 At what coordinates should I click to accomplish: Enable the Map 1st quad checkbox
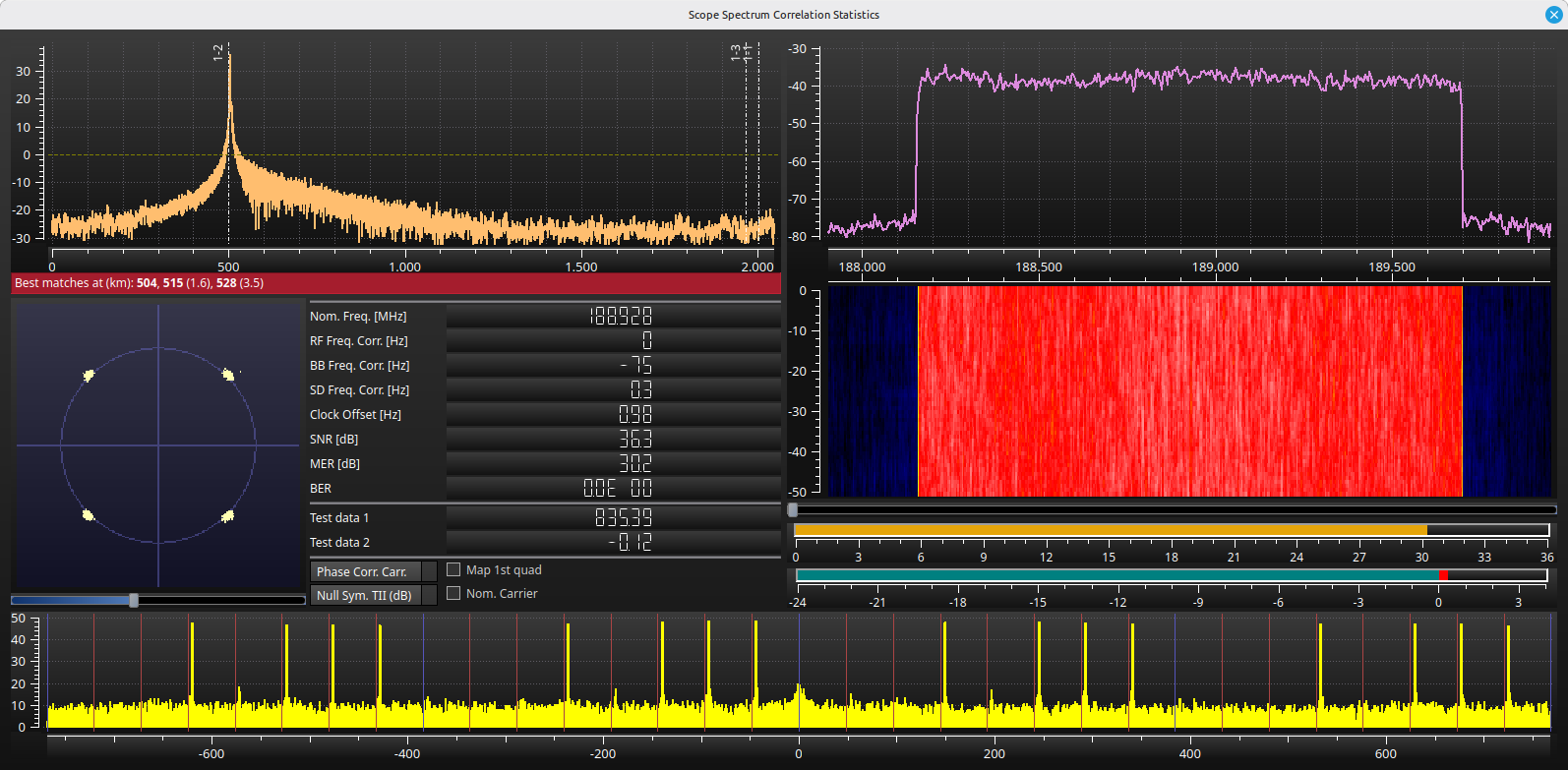point(453,569)
